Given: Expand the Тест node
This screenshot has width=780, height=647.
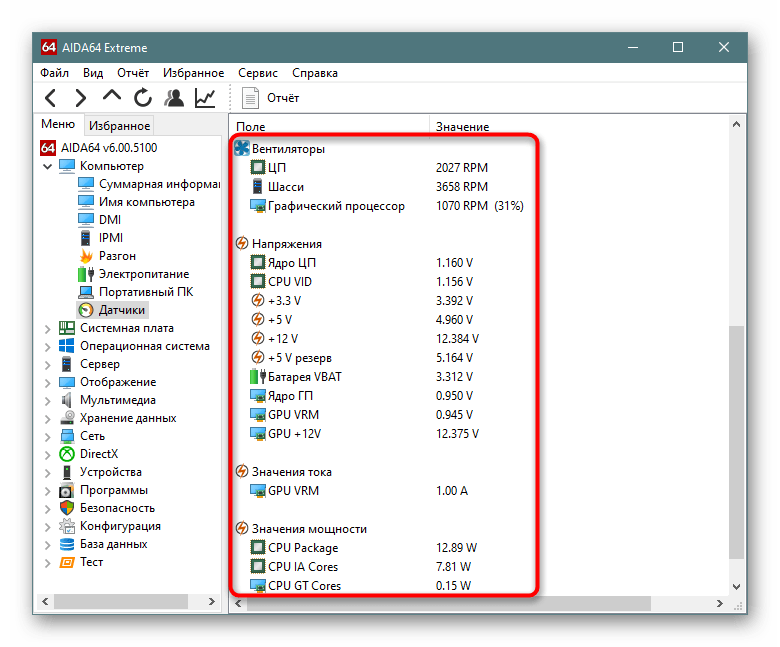Looking at the screenshot, I should [x=47, y=562].
